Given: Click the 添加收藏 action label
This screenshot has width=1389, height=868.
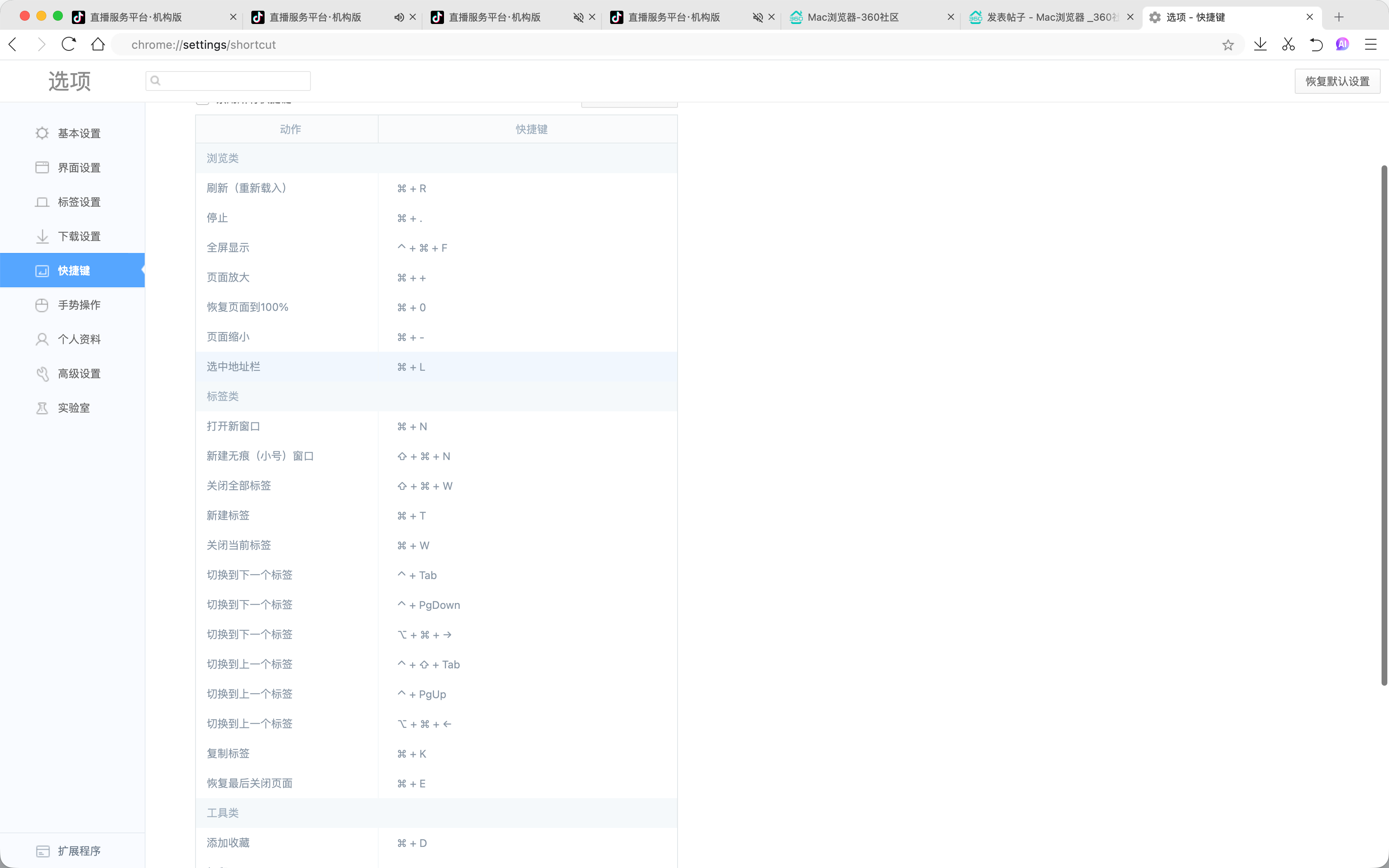Looking at the screenshot, I should 228,843.
